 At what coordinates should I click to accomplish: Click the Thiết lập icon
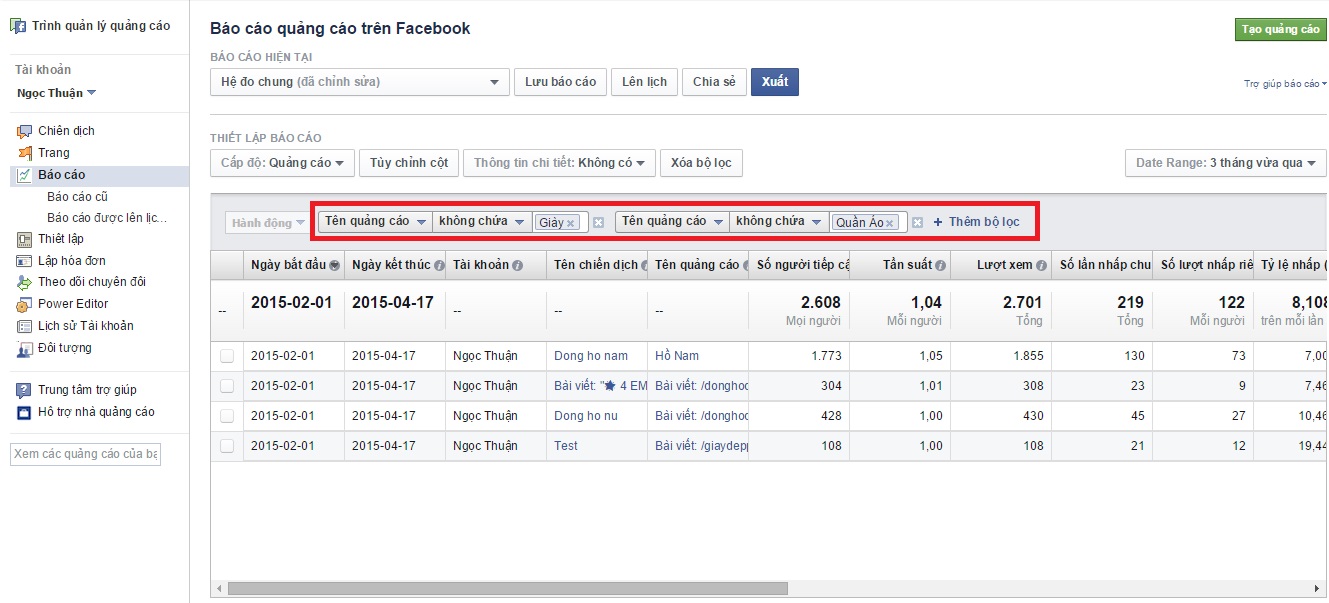pos(24,239)
